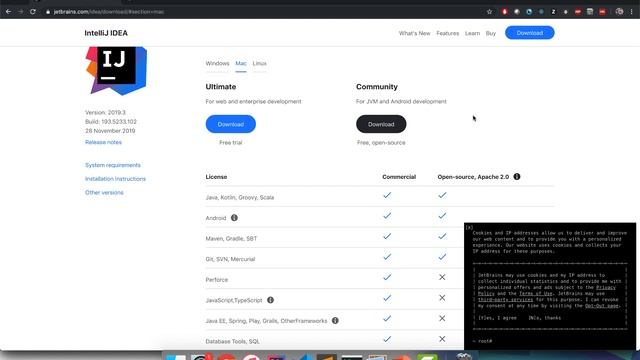640x360 pixels.
Task: Click the 'Version: 2019.3' text
Action: tap(105, 112)
